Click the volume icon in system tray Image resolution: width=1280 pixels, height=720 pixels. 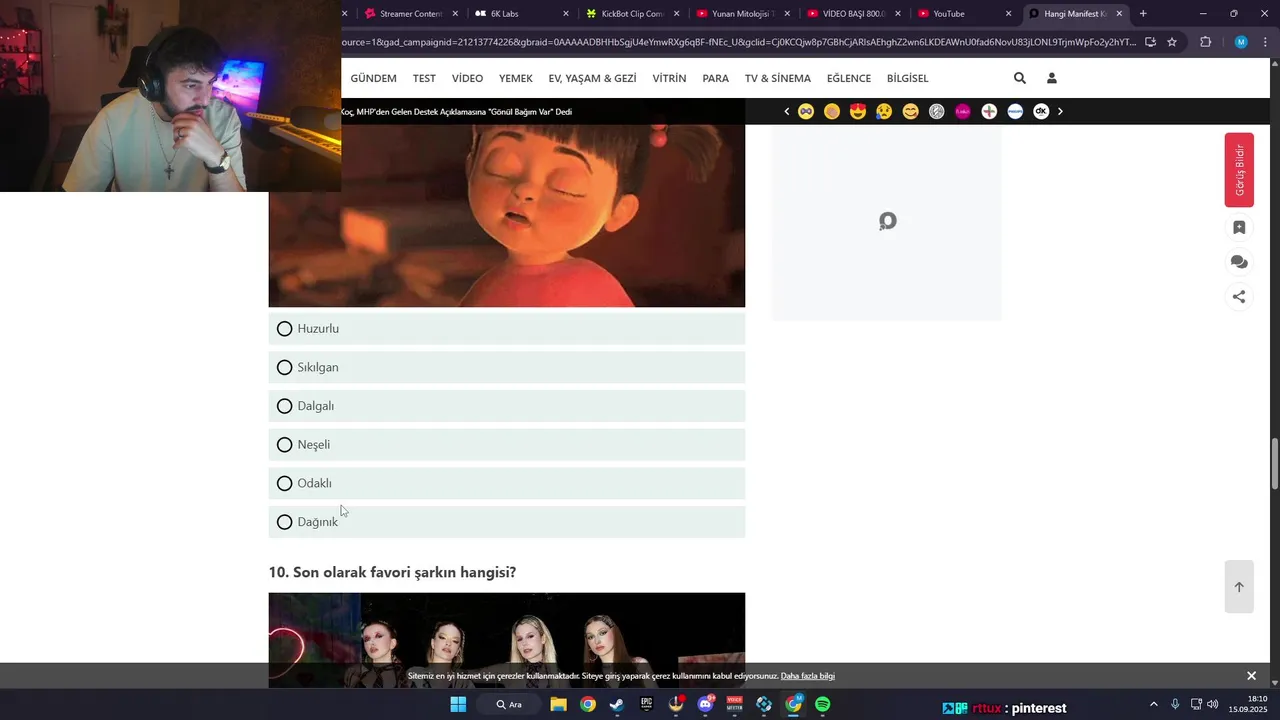(x=1212, y=704)
